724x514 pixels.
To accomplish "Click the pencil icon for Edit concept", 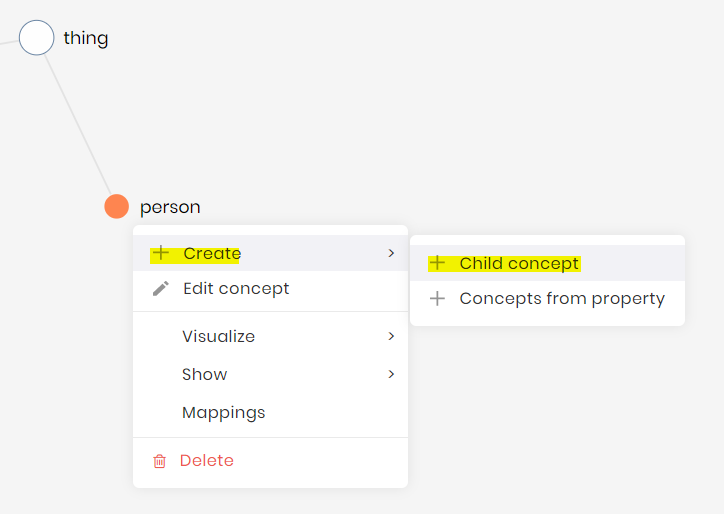I will [x=160, y=289].
